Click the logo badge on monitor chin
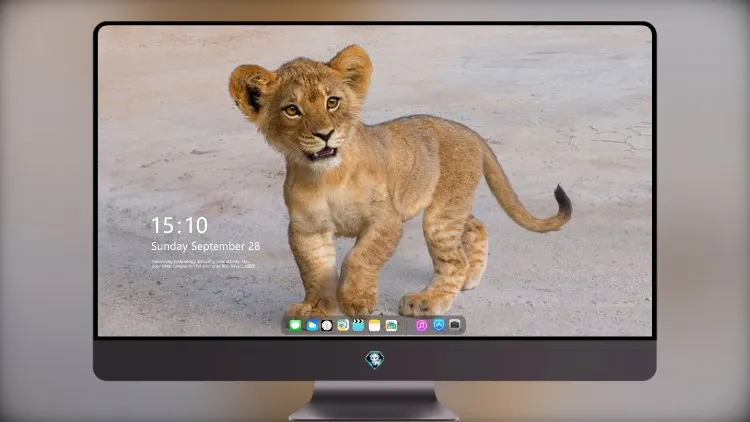This screenshot has width=750, height=422. pos(375,360)
